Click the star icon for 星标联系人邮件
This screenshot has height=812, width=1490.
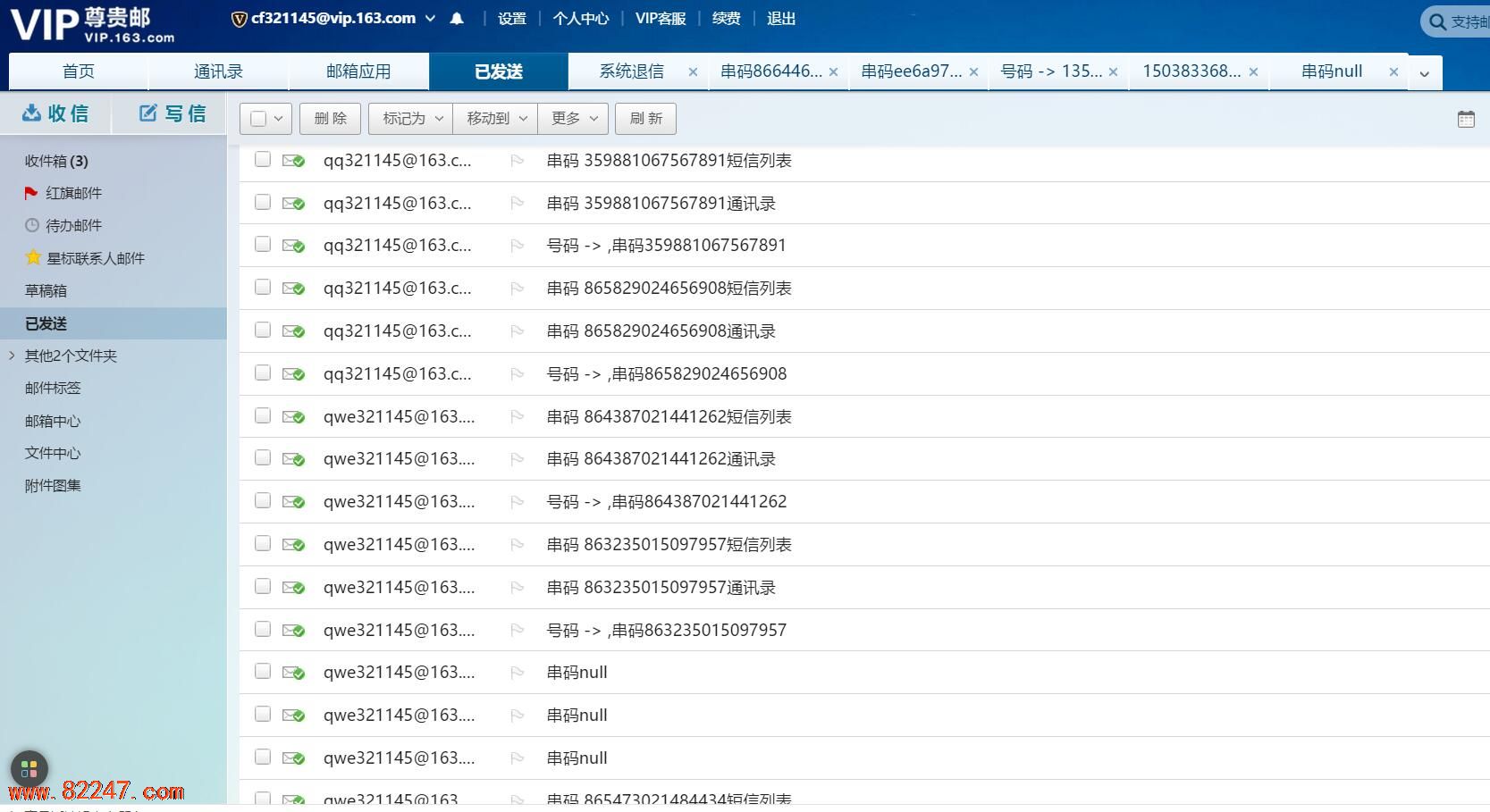pyautogui.click(x=33, y=258)
